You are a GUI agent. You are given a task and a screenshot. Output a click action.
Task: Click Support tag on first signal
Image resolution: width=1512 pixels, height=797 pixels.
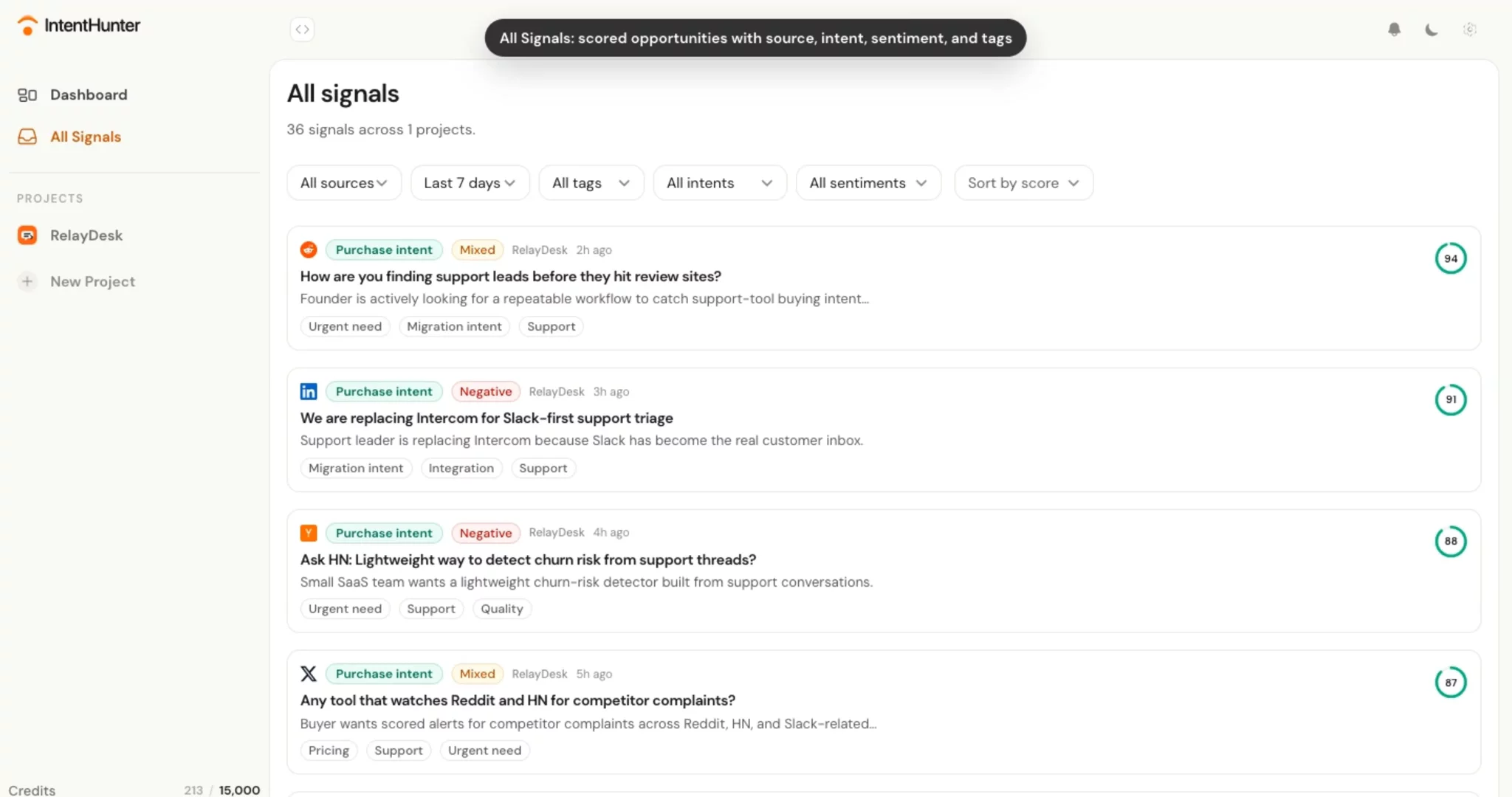coord(551,326)
